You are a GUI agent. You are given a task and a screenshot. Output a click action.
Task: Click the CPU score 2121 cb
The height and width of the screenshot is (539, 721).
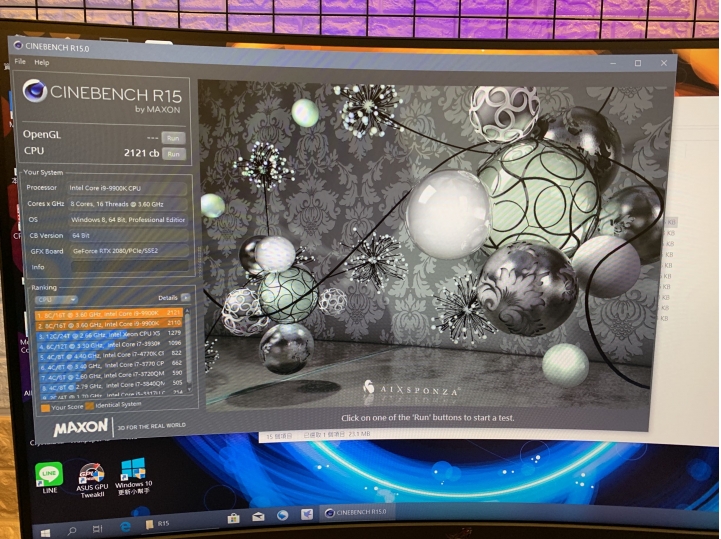point(141,153)
